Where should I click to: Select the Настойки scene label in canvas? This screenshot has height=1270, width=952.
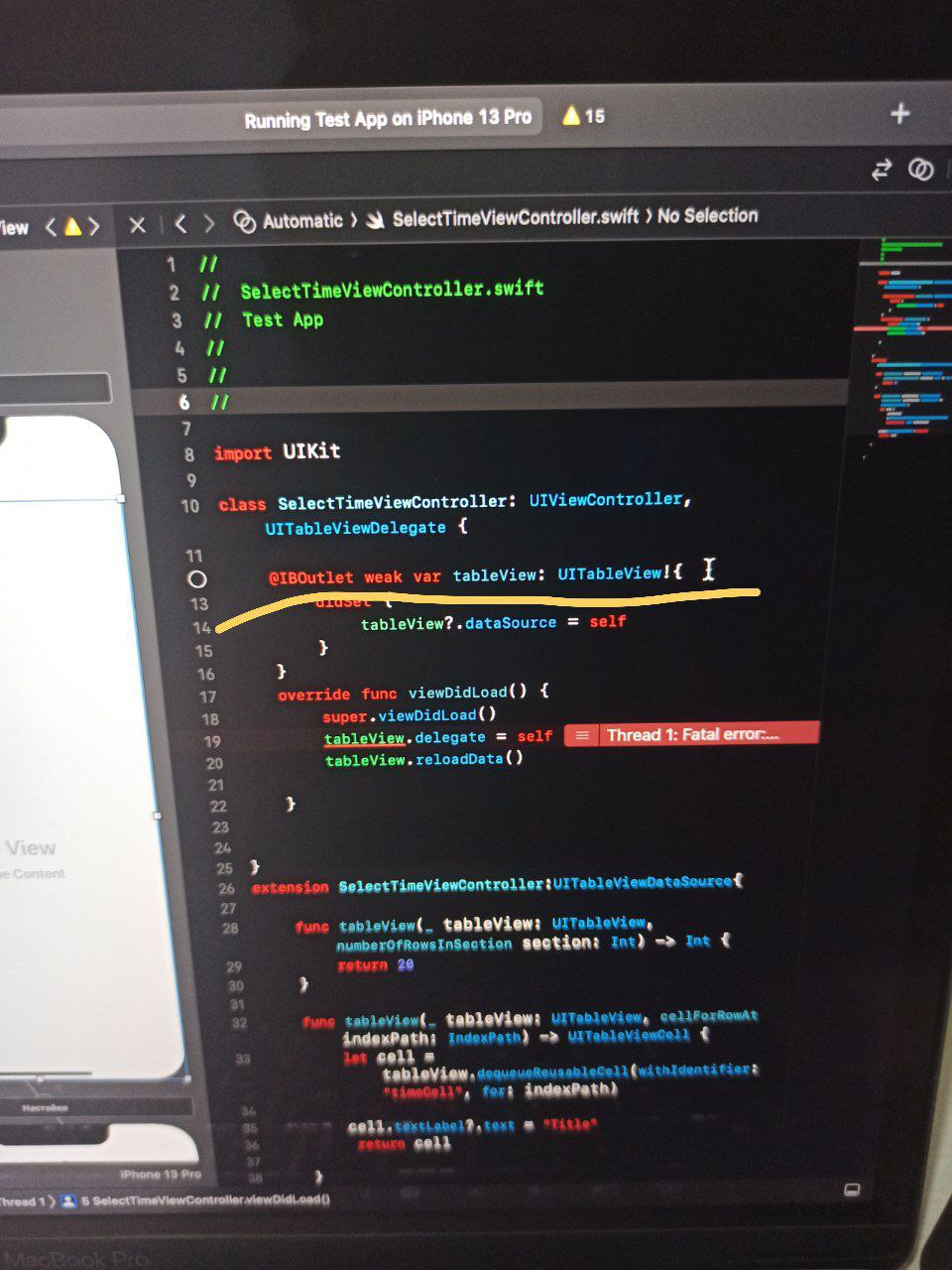45,1106
